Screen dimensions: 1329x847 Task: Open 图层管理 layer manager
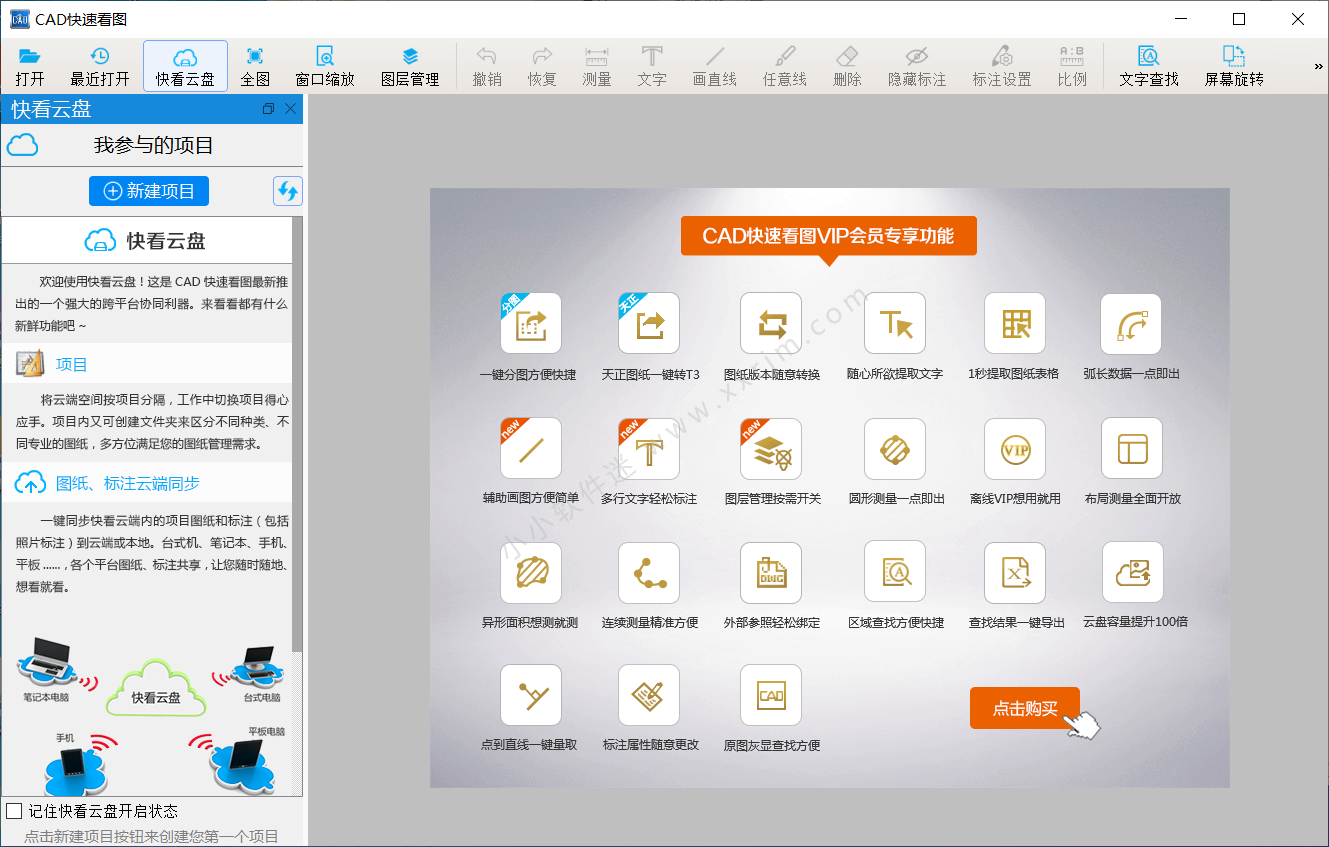tap(410, 66)
